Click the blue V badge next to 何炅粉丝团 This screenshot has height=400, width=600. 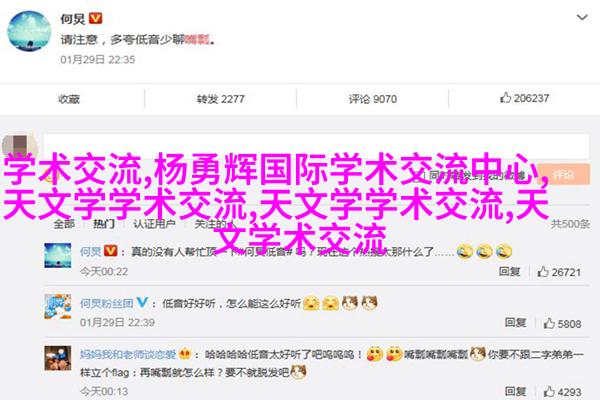click(x=142, y=302)
